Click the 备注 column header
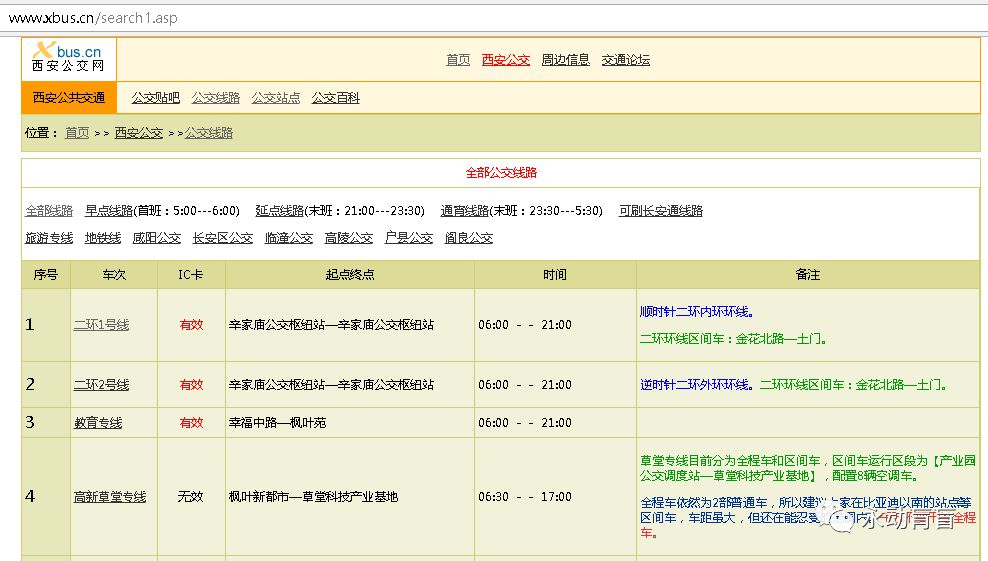Image resolution: width=988 pixels, height=561 pixels. 808,275
